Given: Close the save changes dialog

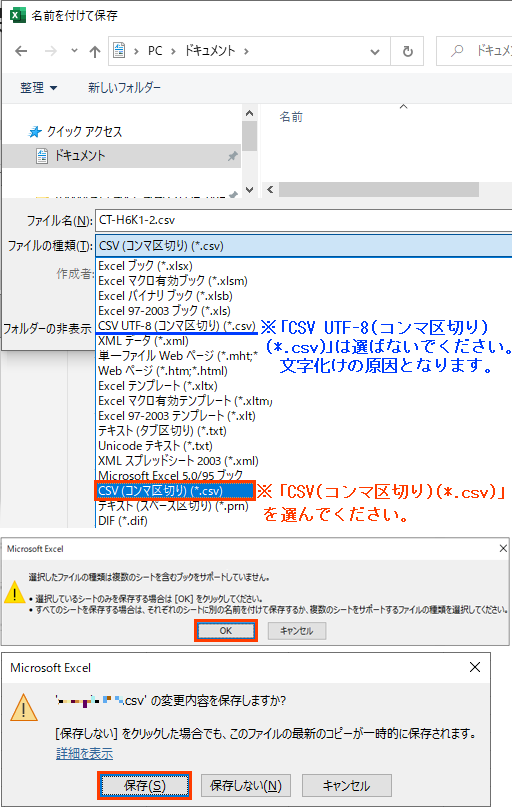Looking at the screenshot, I should point(475,667).
